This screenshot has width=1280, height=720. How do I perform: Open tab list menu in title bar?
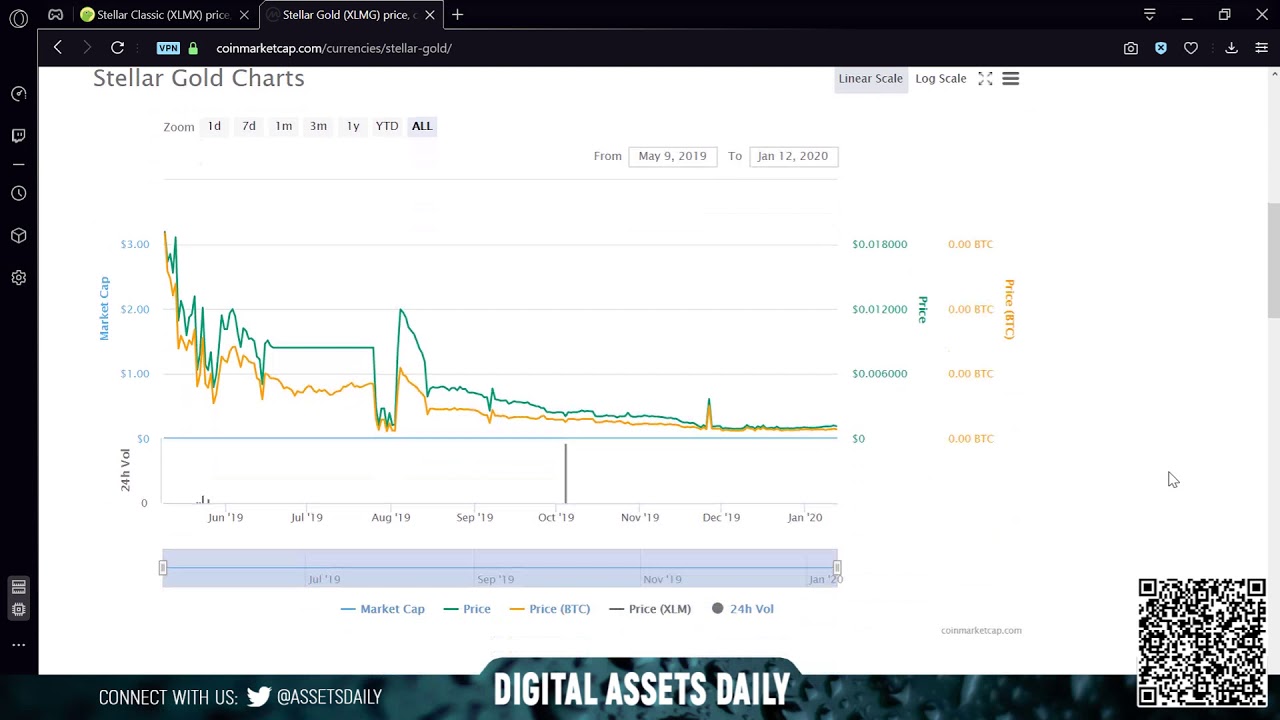1149,15
